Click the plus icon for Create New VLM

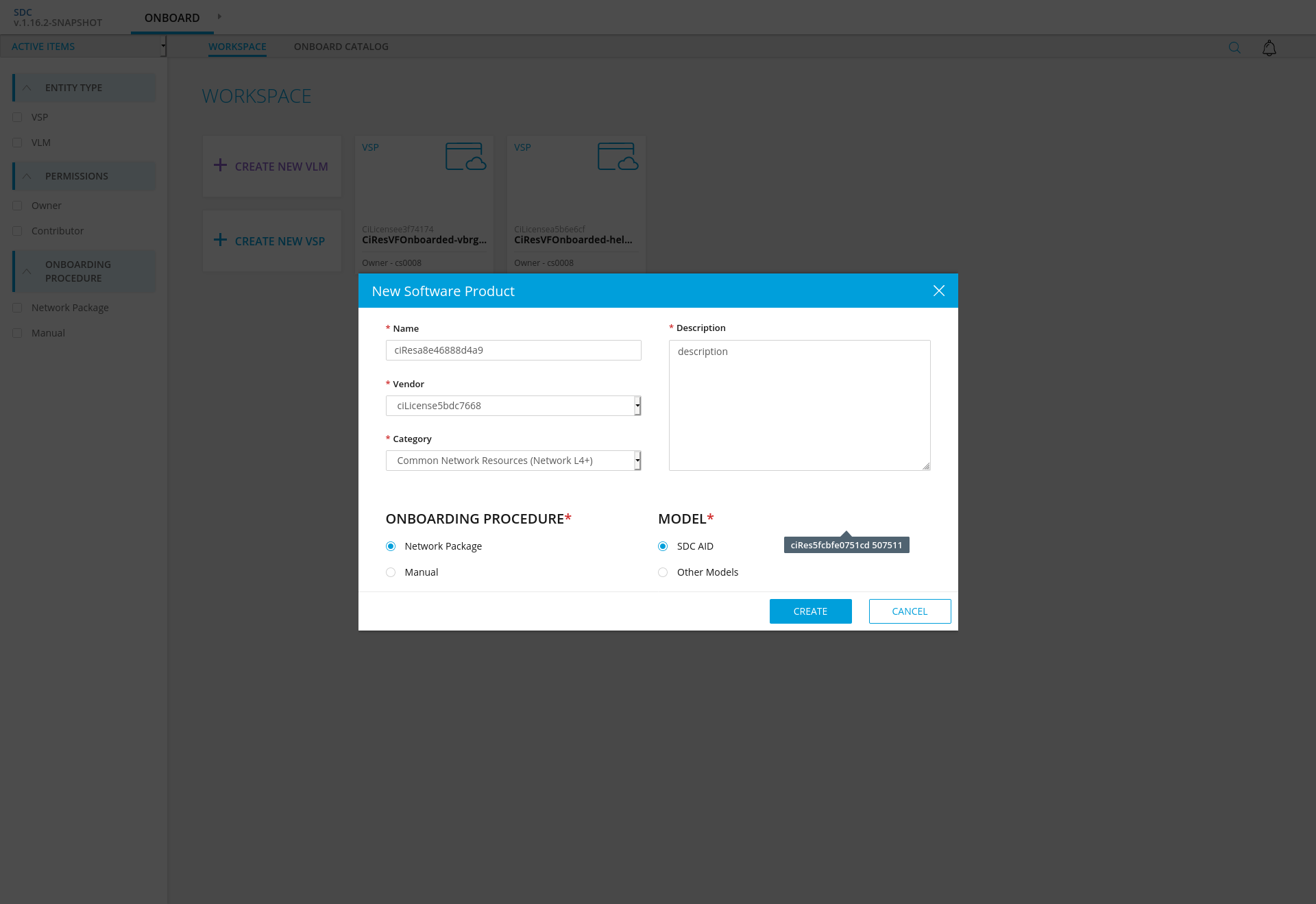pyautogui.click(x=220, y=165)
